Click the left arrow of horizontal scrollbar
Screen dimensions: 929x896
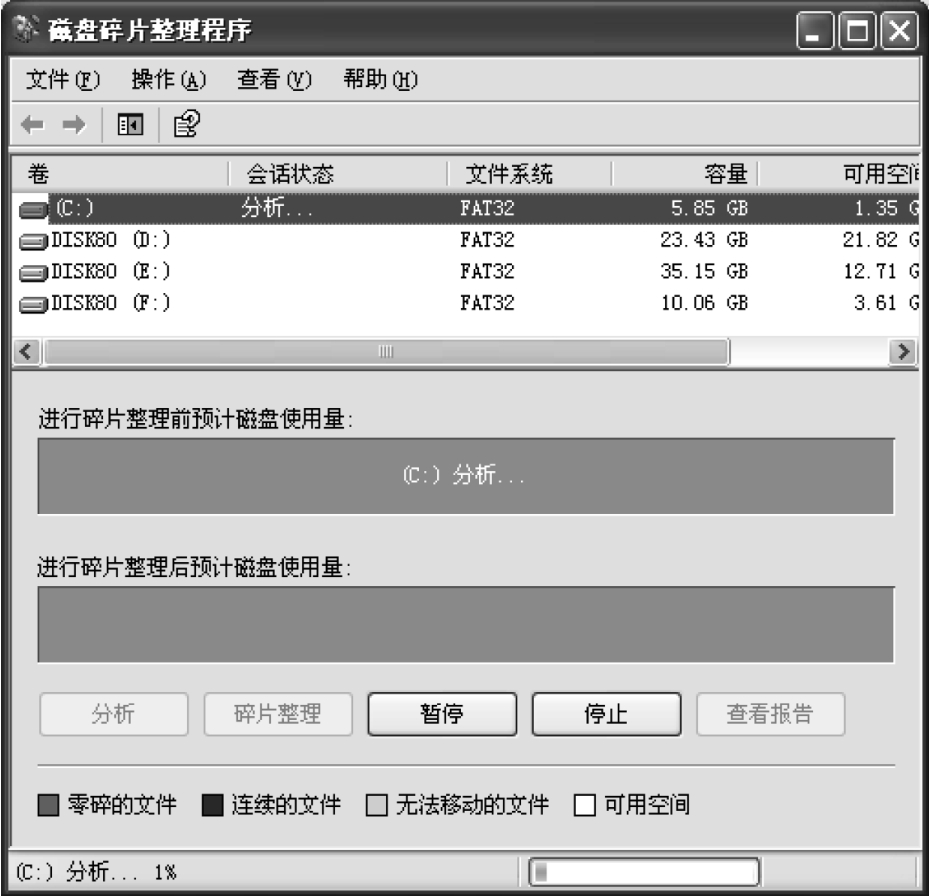point(26,352)
